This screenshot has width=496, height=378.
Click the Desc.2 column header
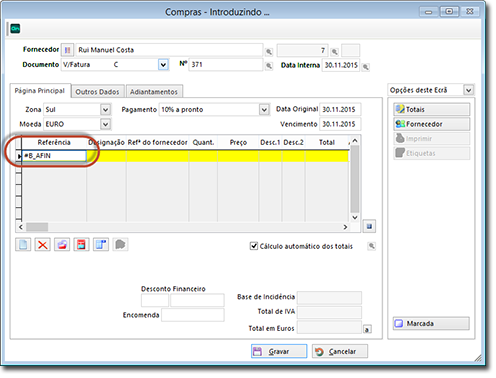pyautogui.click(x=294, y=143)
